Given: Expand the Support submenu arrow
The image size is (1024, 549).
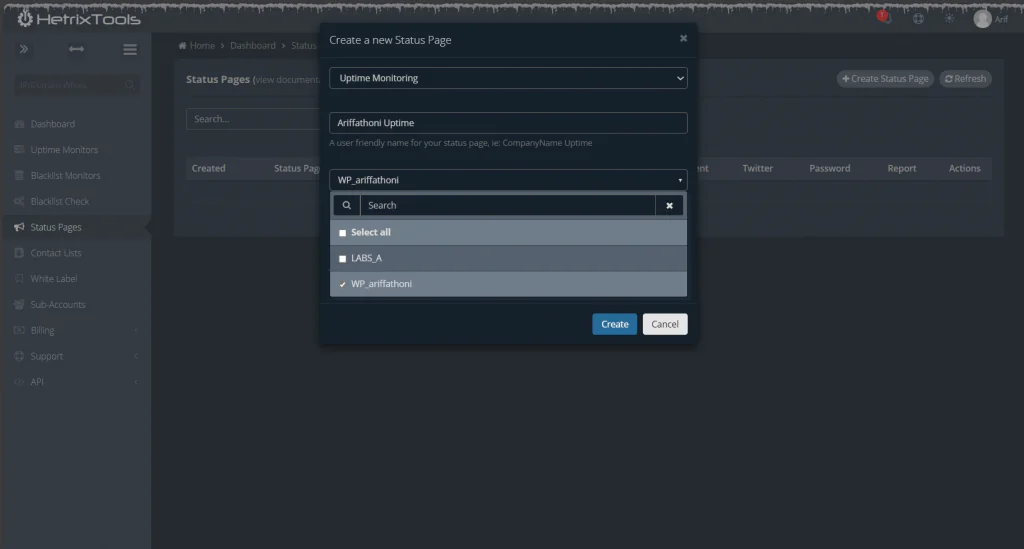Looking at the screenshot, I should 136,356.
